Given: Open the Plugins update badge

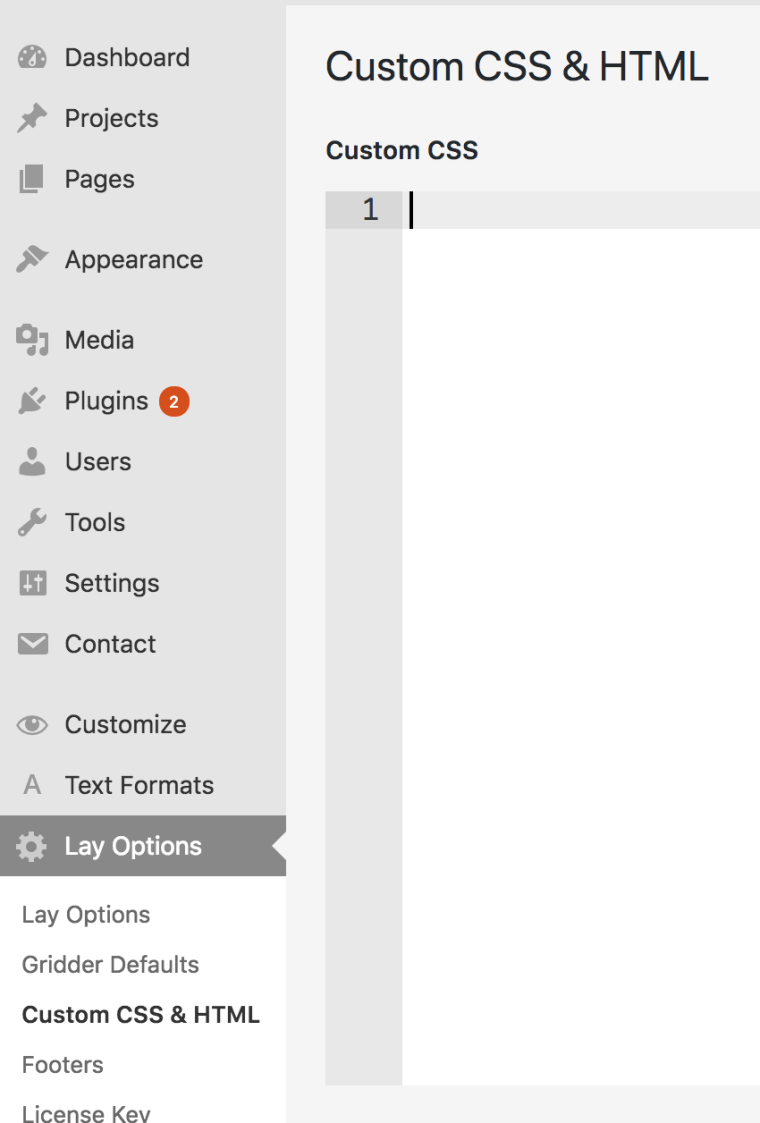Looking at the screenshot, I should [174, 402].
